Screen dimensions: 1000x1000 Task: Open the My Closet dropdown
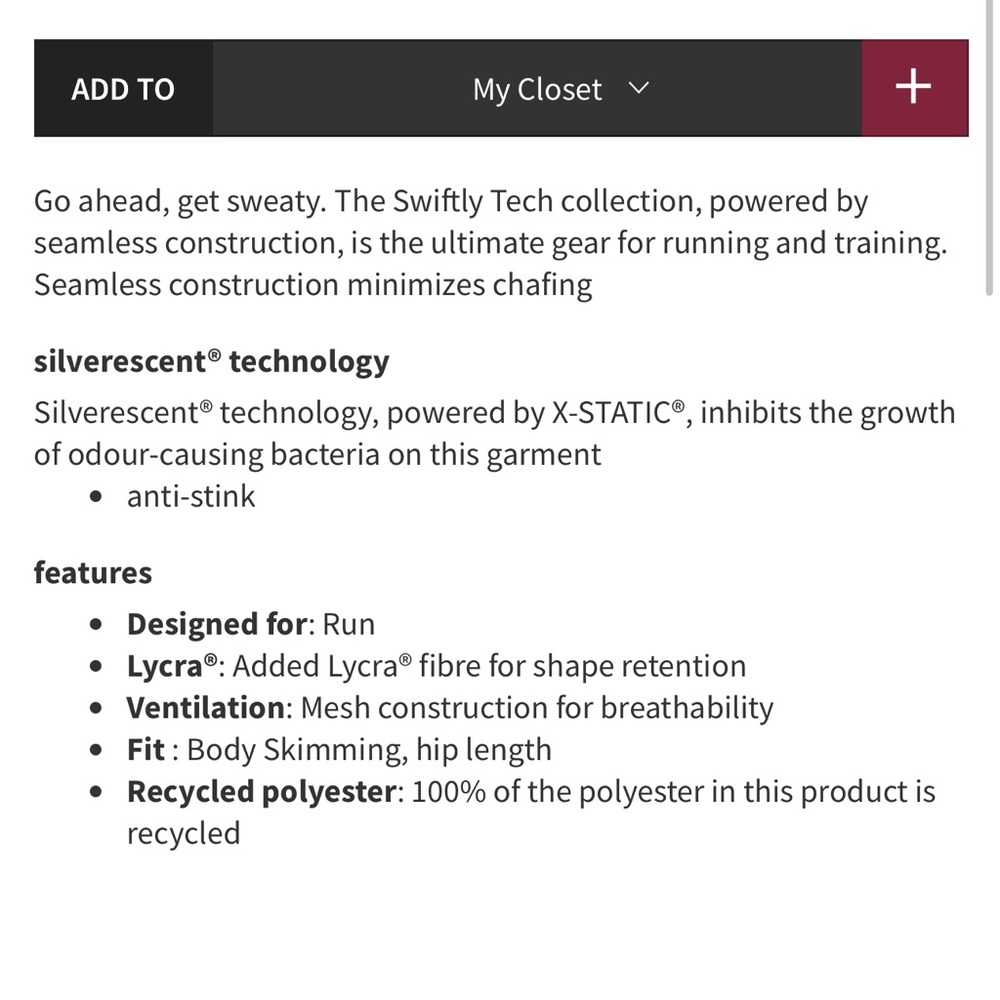pos(537,88)
